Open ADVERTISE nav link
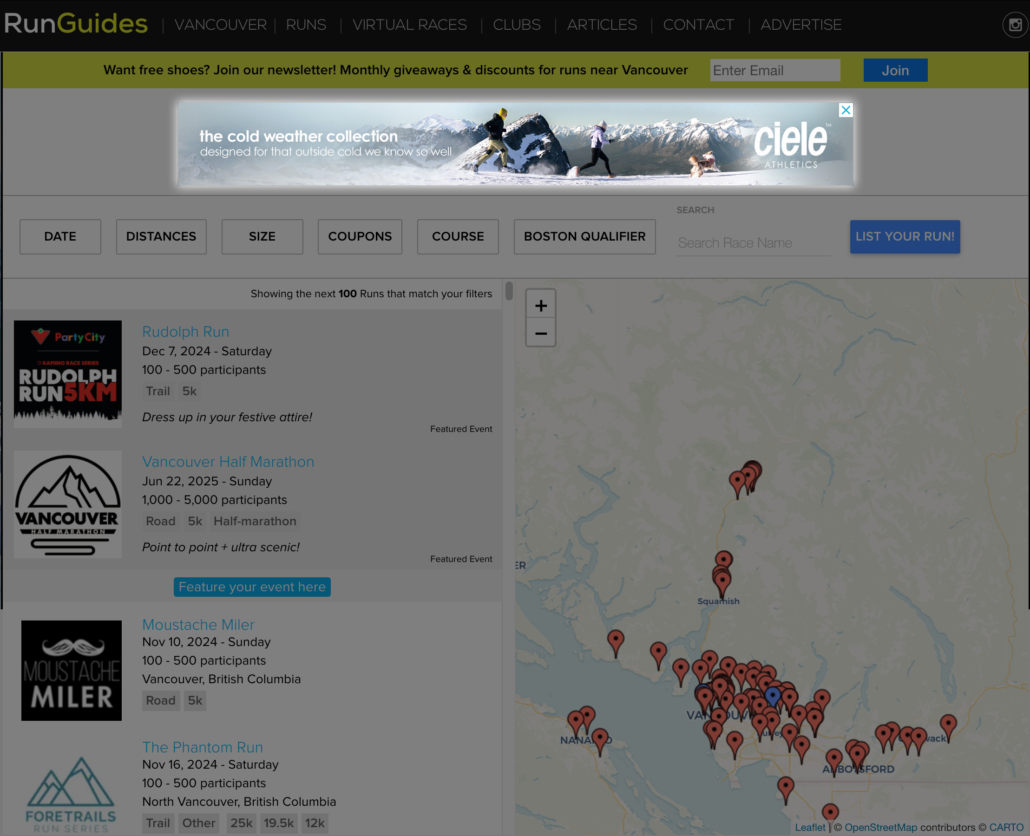The image size is (1030, 836). (801, 25)
